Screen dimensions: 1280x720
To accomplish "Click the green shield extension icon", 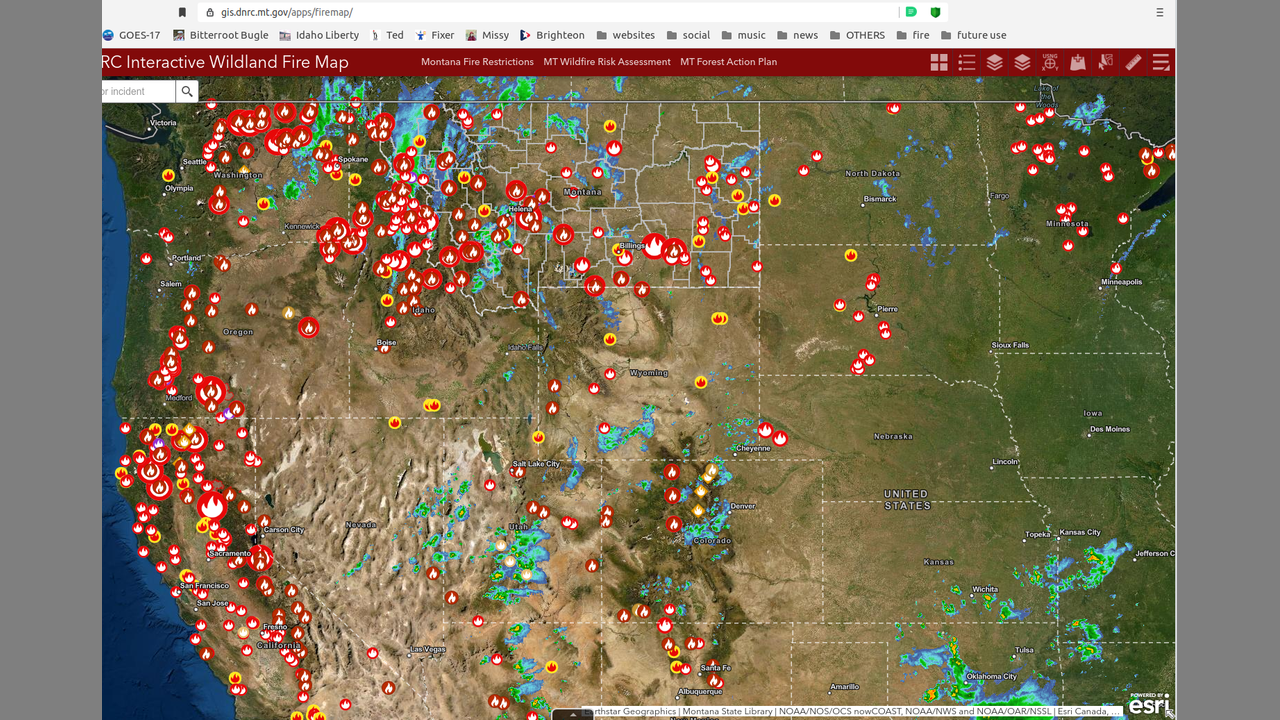I will pyautogui.click(x=935, y=12).
